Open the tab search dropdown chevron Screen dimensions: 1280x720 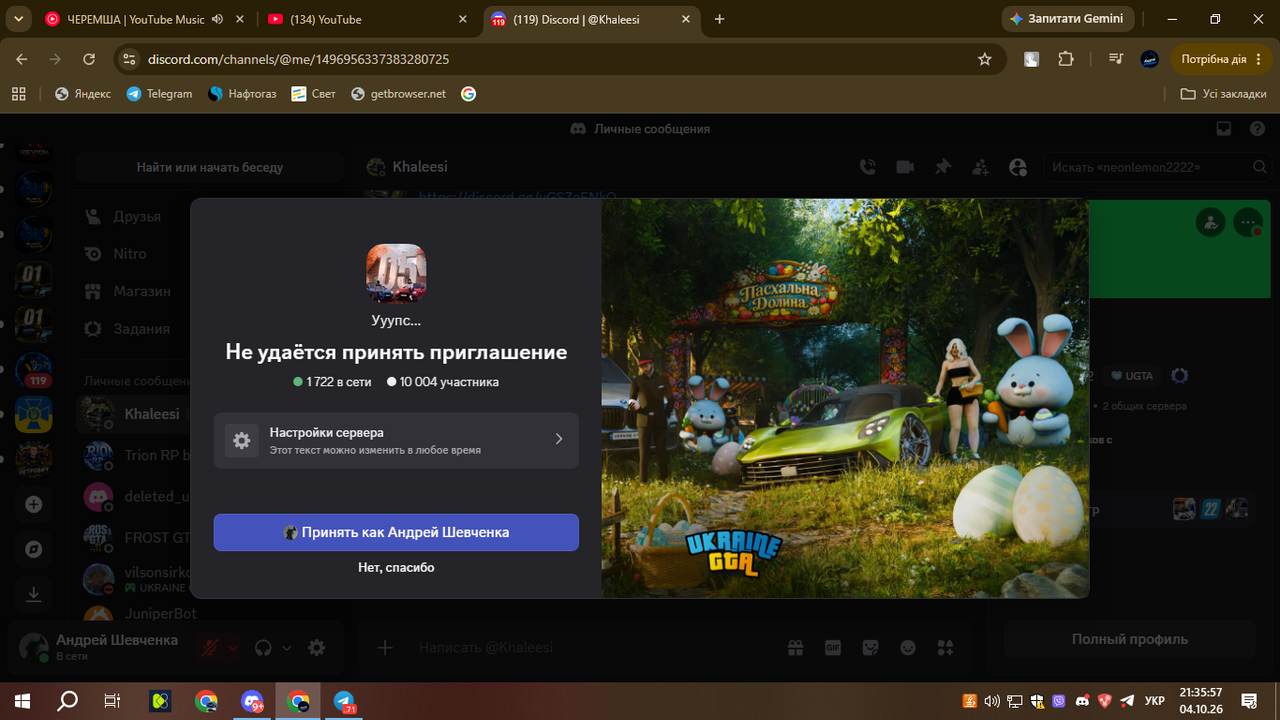tap(18, 19)
